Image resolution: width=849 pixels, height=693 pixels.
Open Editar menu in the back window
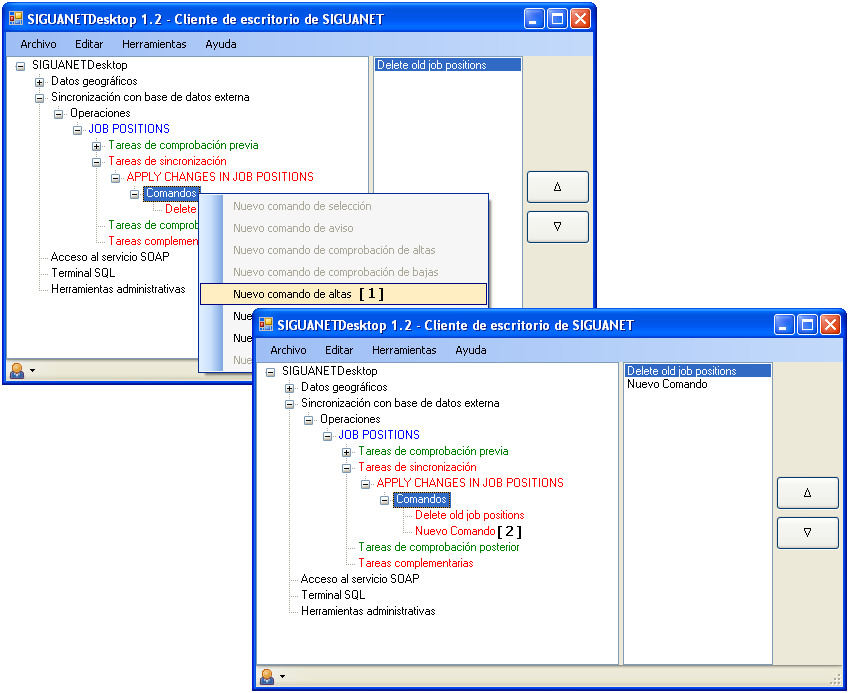89,44
